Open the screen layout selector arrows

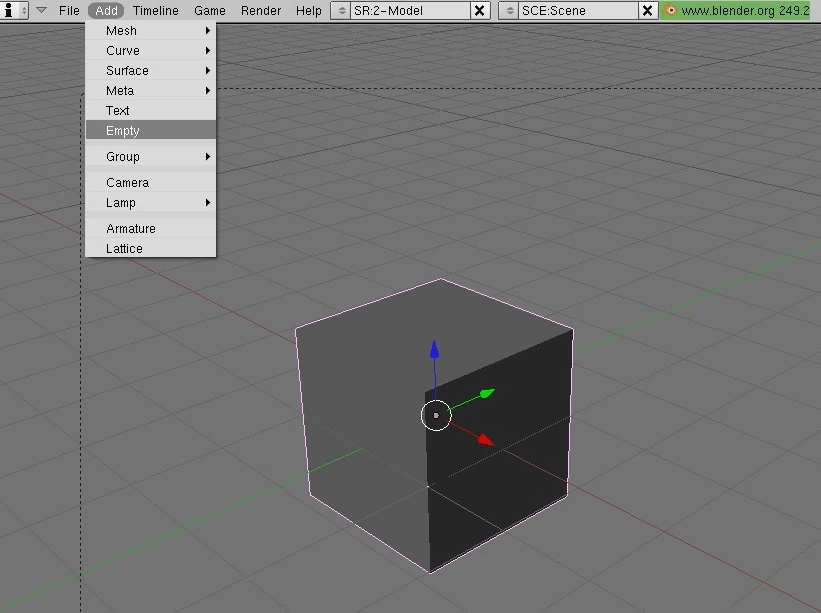(x=341, y=10)
